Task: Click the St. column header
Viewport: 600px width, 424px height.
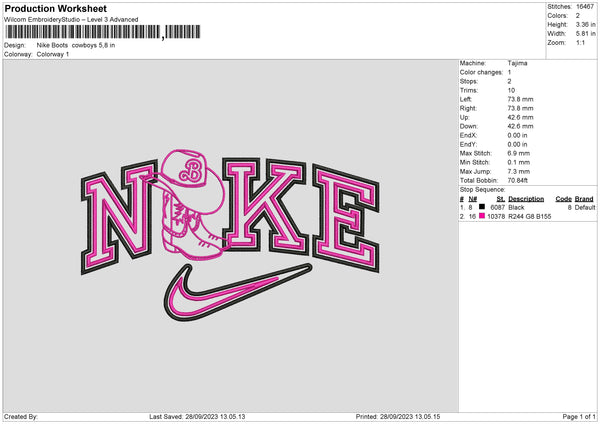Action: pyautogui.click(x=501, y=199)
